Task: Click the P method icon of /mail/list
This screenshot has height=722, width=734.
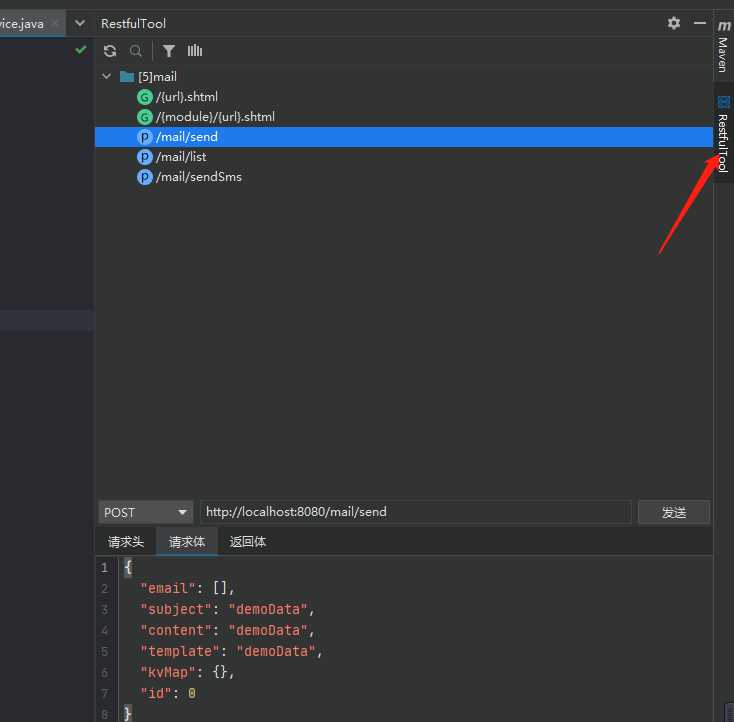Action: pyautogui.click(x=145, y=157)
